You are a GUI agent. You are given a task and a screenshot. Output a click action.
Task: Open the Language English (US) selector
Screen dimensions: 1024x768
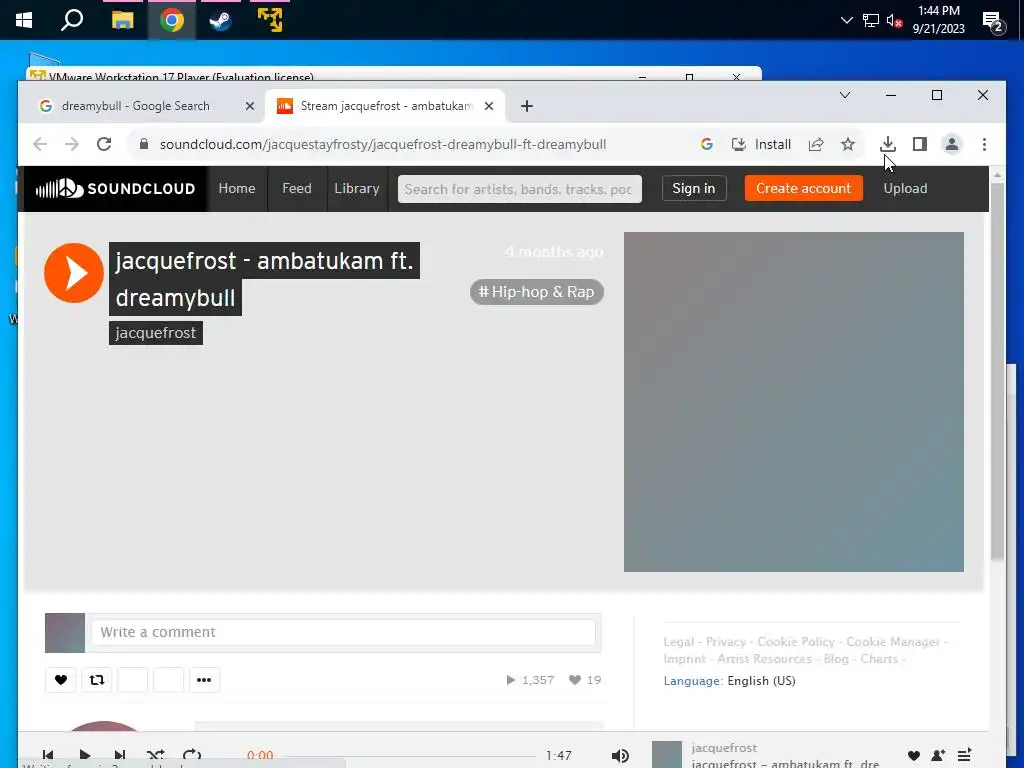tap(729, 680)
